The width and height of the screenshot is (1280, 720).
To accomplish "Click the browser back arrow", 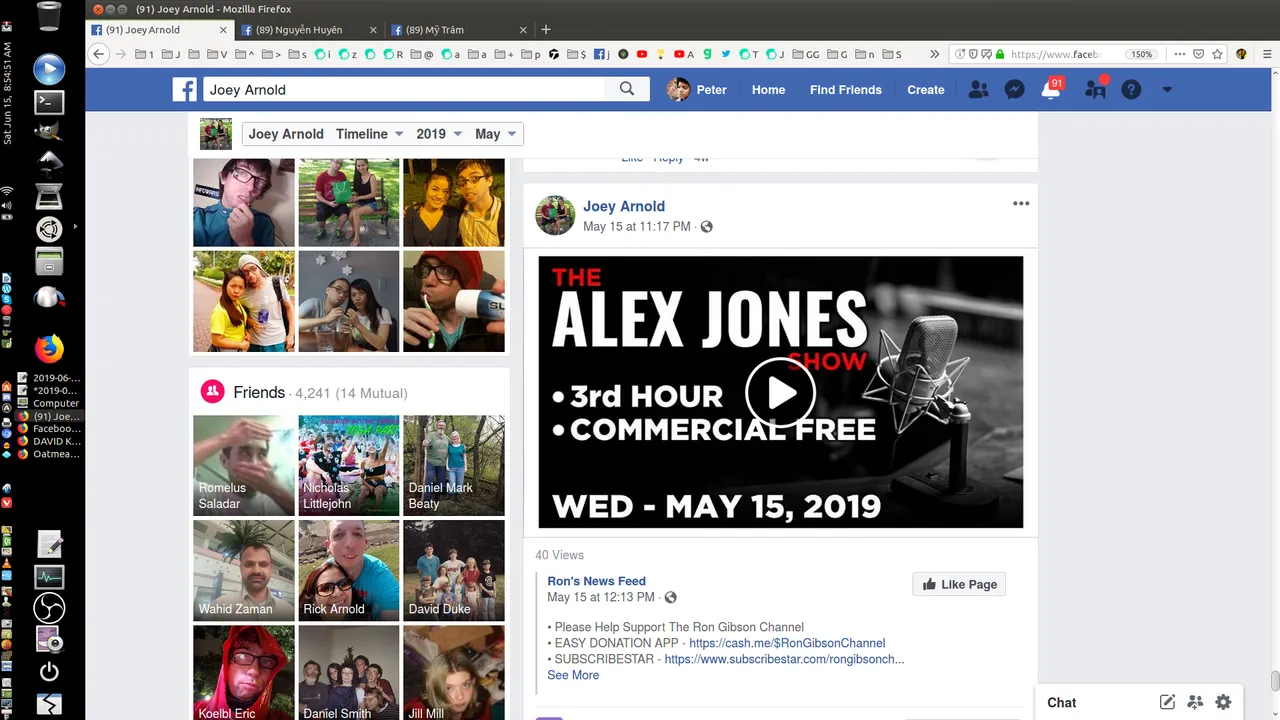I will click(x=98, y=54).
